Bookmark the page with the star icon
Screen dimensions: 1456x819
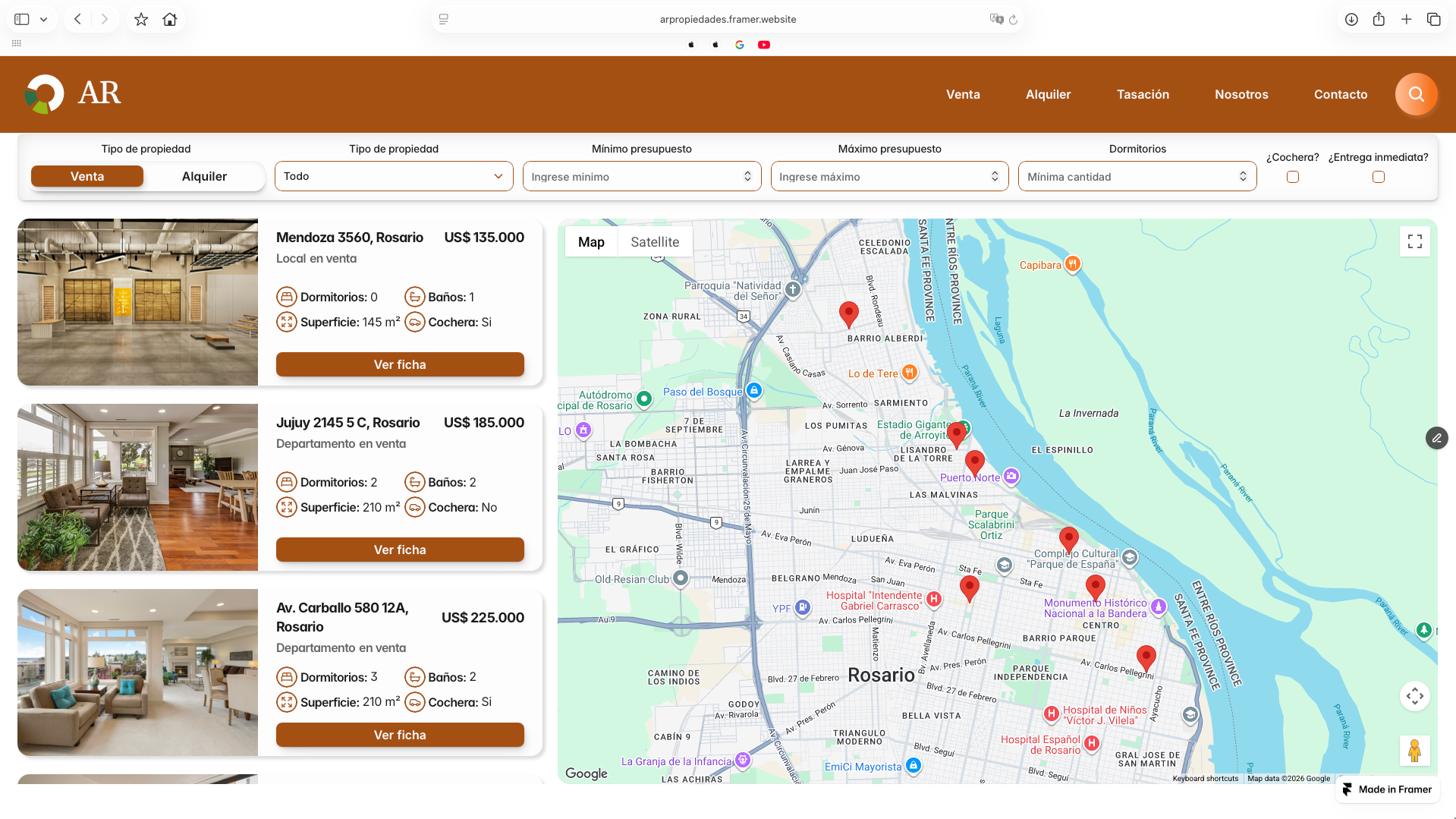click(x=141, y=19)
